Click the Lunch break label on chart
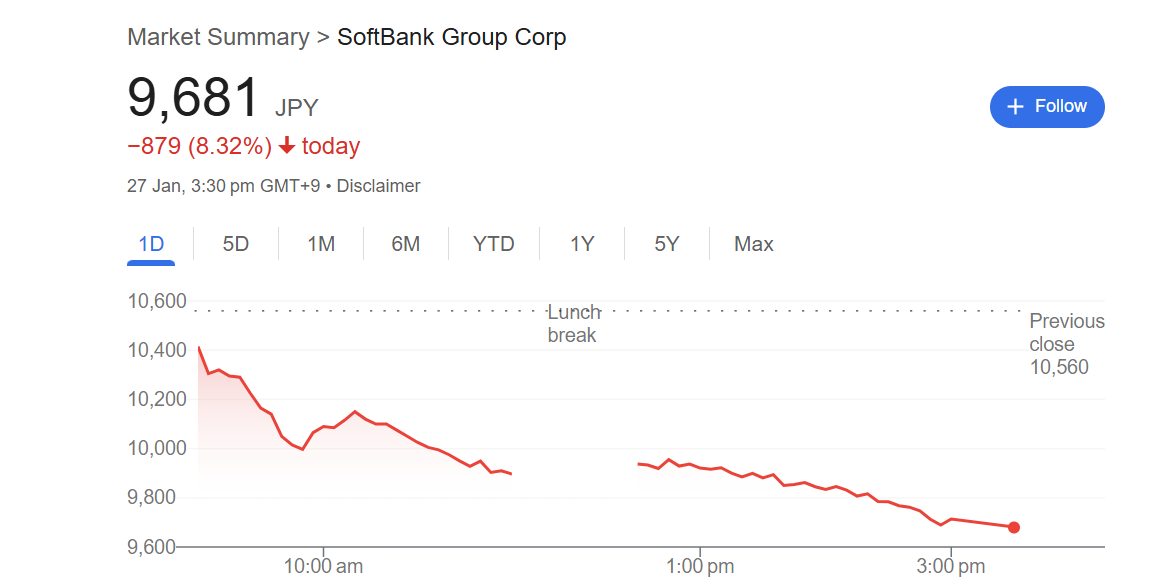Viewport: 1158px width, 586px height. (x=573, y=324)
